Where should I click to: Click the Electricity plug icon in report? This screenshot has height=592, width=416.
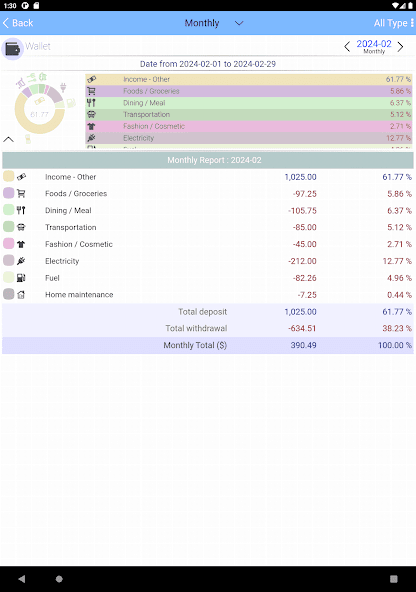tap(21, 261)
